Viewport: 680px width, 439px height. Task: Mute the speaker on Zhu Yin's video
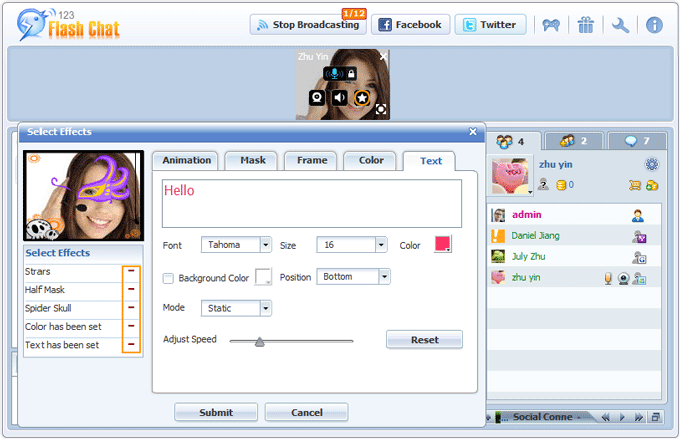click(x=340, y=98)
